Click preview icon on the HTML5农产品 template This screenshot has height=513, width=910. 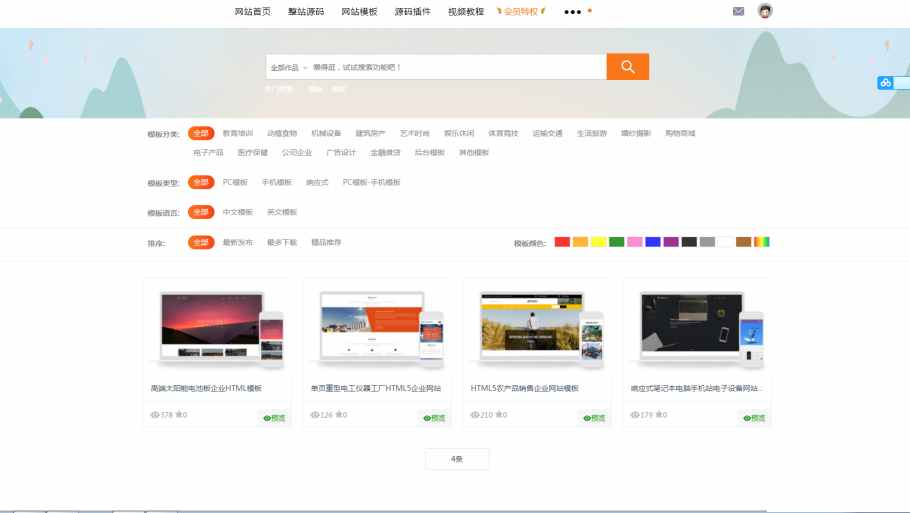pyautogui.click(x=594, y=418)
